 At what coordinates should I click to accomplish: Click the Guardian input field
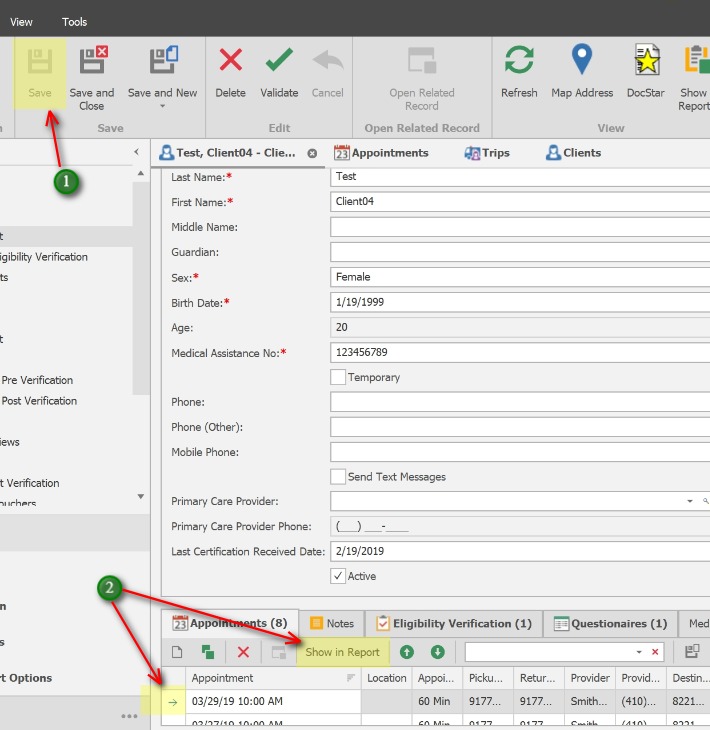[520, 252]
